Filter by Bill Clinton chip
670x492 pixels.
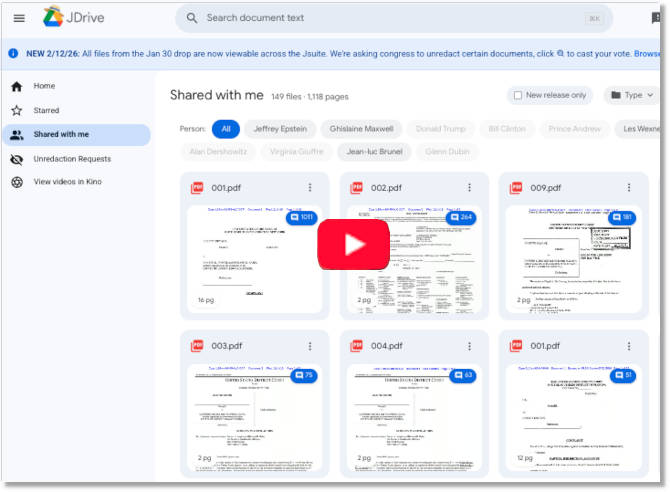click(x=507, y=129)
